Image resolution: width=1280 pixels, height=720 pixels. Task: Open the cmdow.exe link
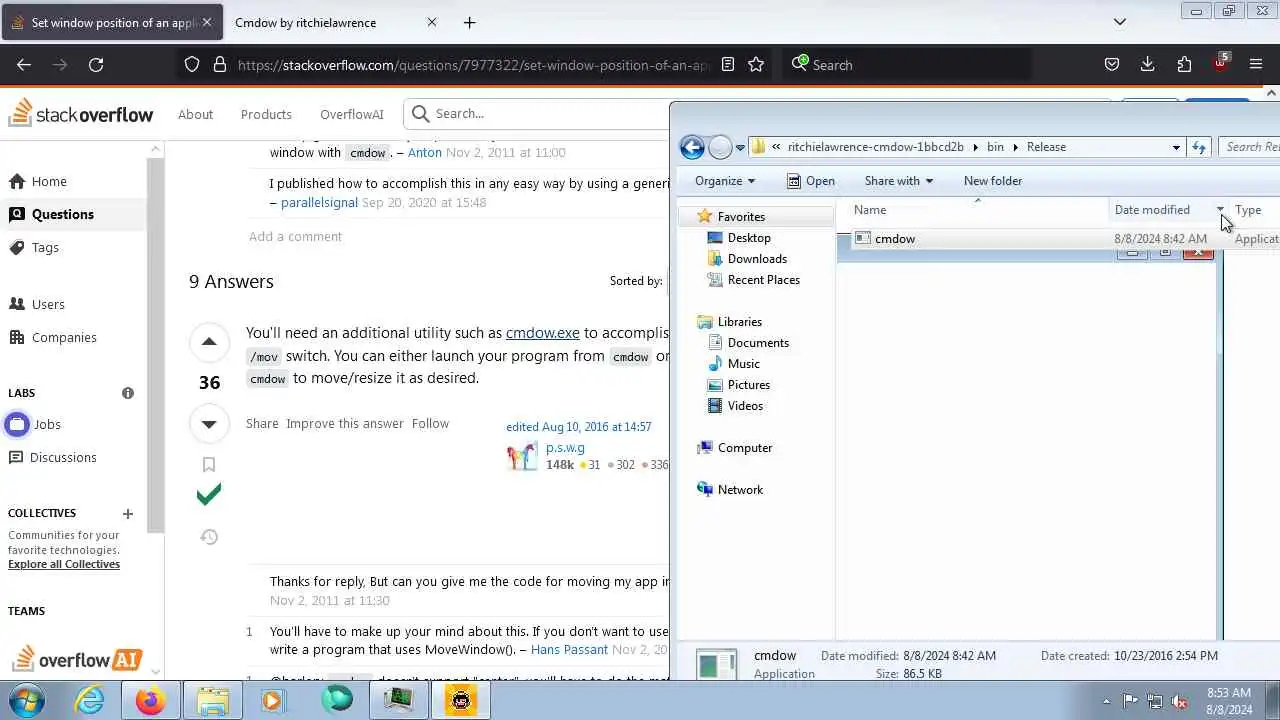coord(543,333)
